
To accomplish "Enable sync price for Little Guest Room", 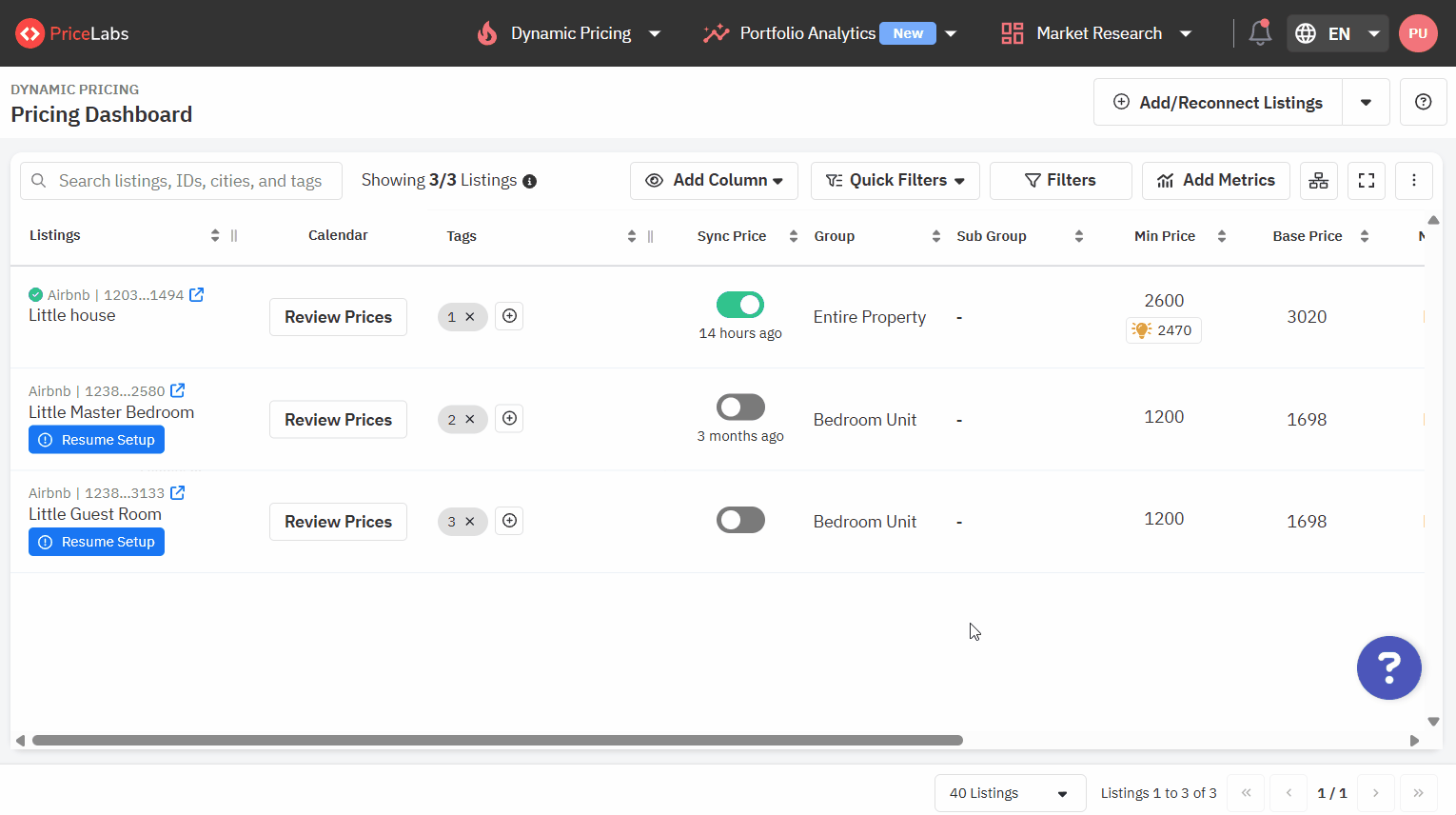I will [x=740, y=520].
